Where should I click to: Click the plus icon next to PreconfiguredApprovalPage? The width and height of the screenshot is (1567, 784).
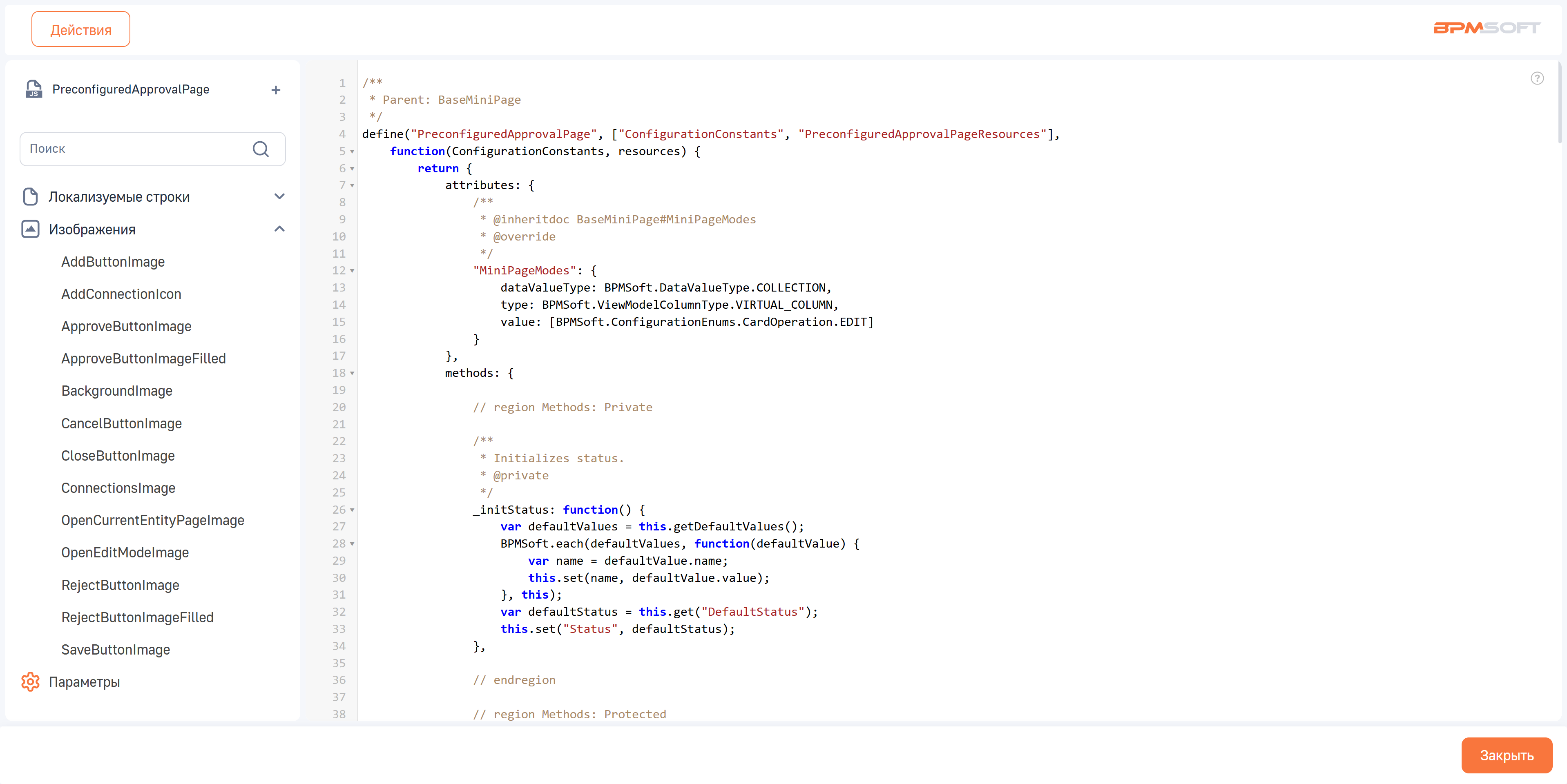[x=276, y=90]
